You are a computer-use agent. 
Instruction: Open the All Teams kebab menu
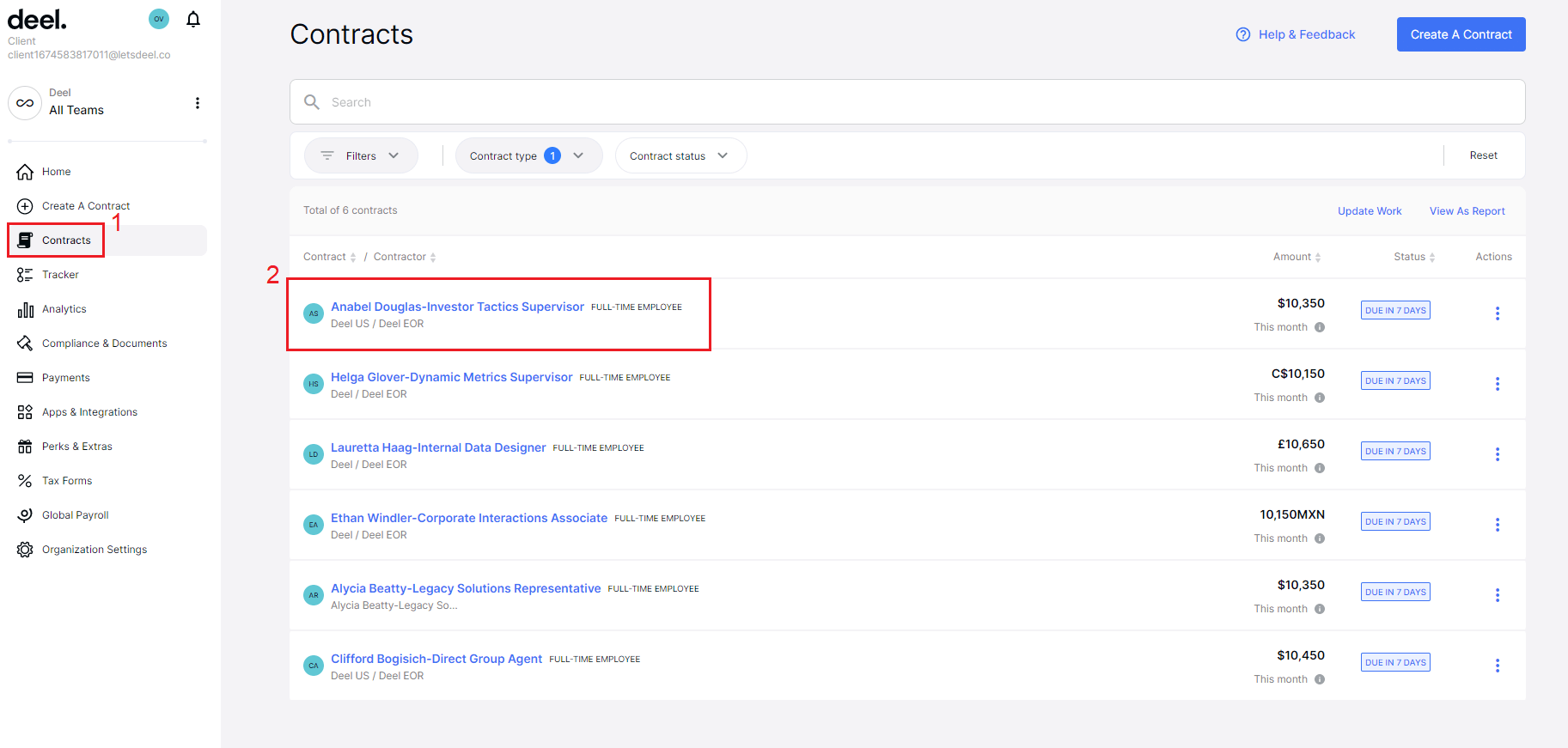pos(198,103)
